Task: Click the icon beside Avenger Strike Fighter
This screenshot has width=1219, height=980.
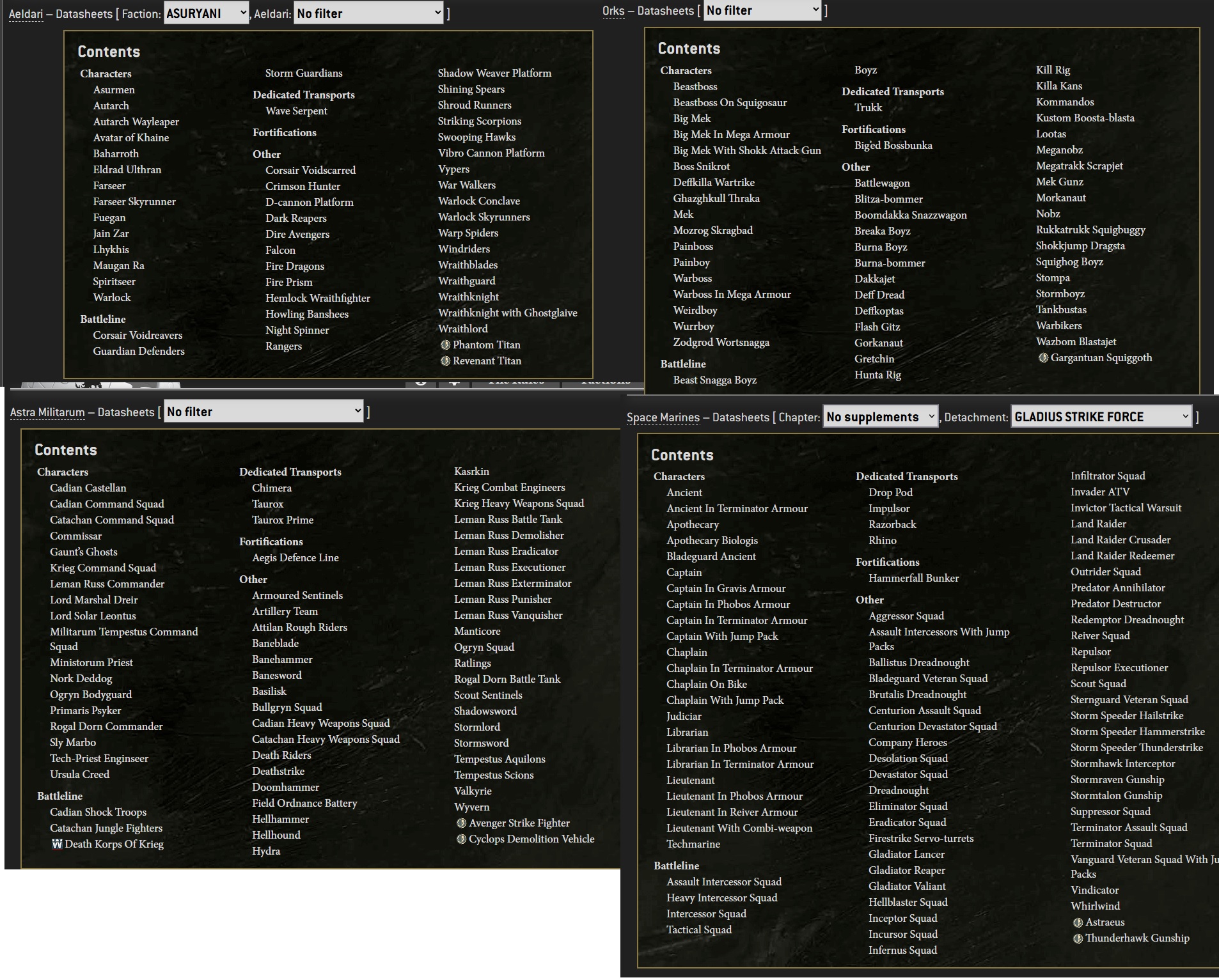Action: point(461,823)
